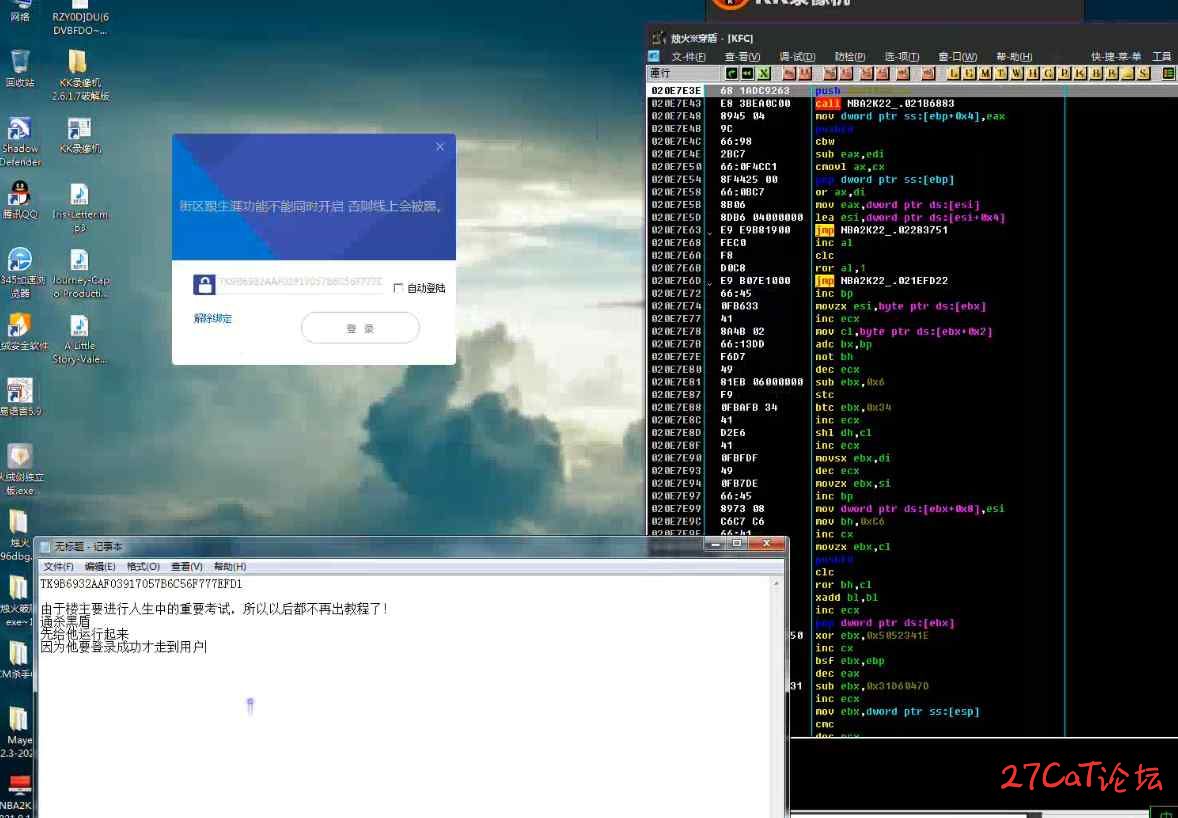Click the 解除绑定 link
The height and width of the screenshot is (818, 1178).
(213, 318)
